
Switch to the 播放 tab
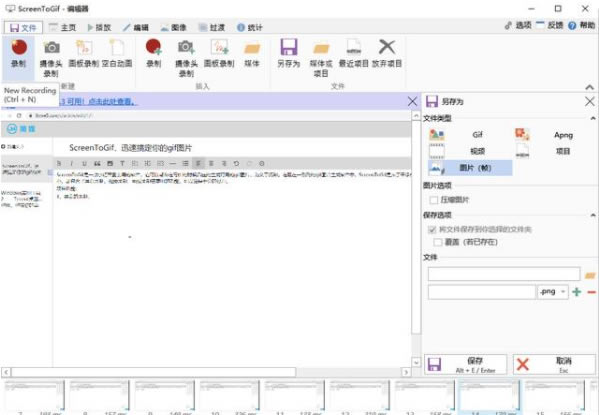99,28
